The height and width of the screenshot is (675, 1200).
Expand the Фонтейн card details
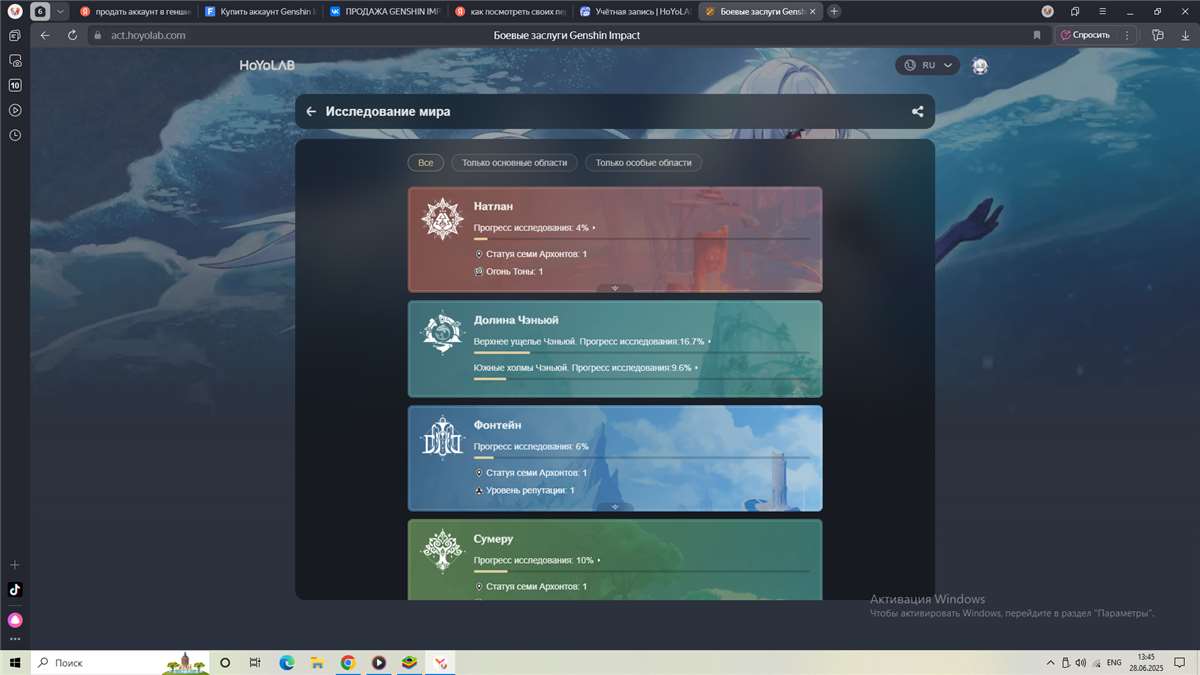click(615, 507)
